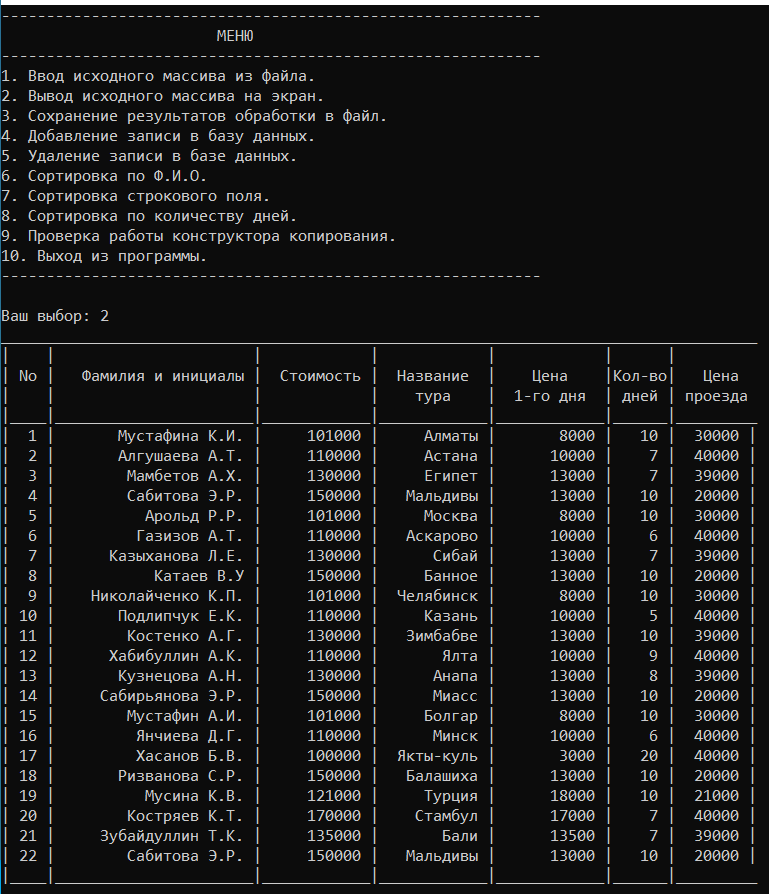The height and width of the screenshot is (894, 769).
Task: Click tour name 'Алматы'
Action: [451, 436]
